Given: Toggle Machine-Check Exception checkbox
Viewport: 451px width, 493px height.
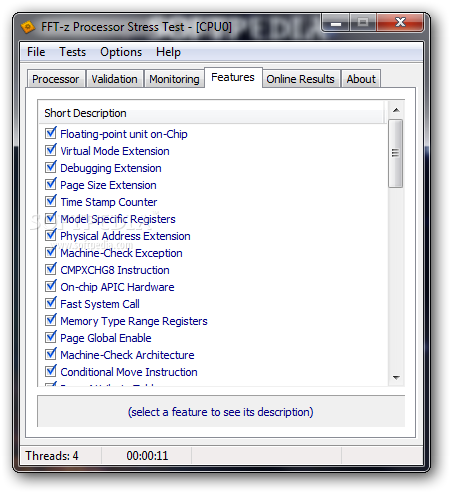Looking at the screenshot, I should (x=51, y=252).
